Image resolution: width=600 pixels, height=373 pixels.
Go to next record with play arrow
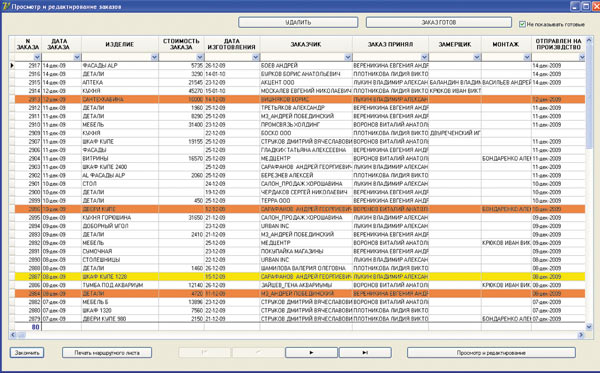click(311, 353)
